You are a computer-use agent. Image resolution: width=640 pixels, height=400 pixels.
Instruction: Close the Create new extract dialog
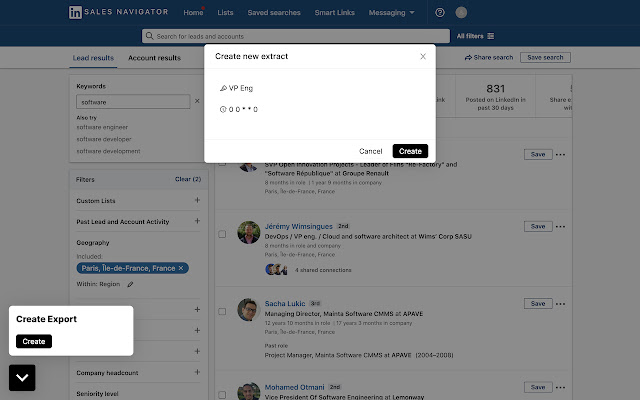(x=423, y=56)
